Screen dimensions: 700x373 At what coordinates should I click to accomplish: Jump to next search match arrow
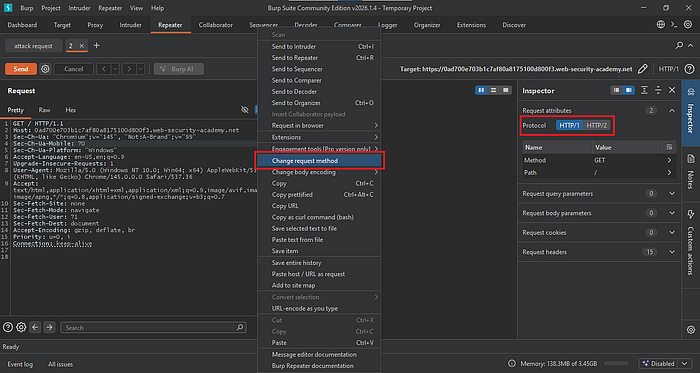[49, 327]
